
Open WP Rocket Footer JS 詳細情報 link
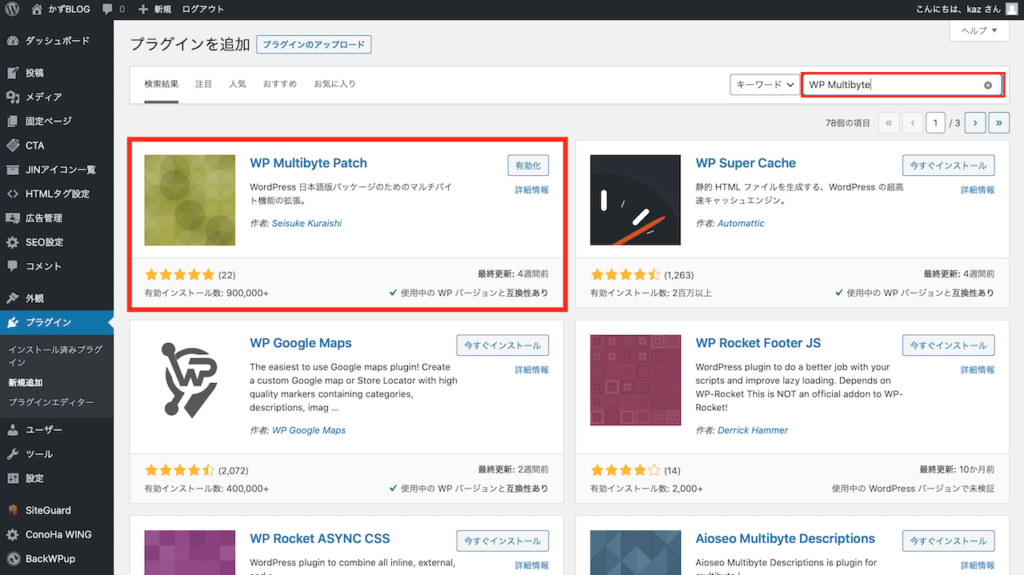pyautogui.click(x=978, y=369)
